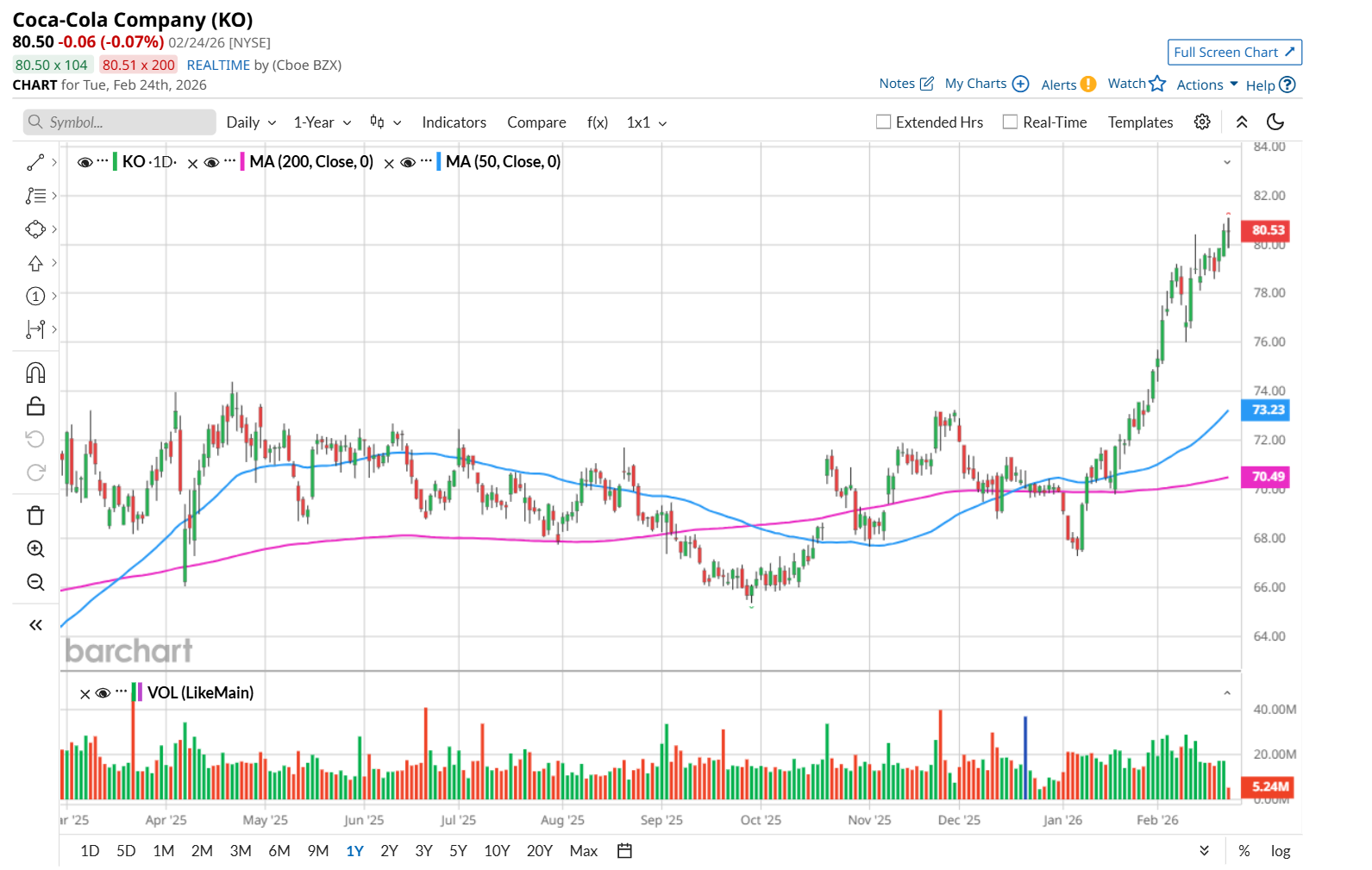This screenshot has height=870, width=1372.
Task: Select the 5D time range
Action: click(126, 851)
